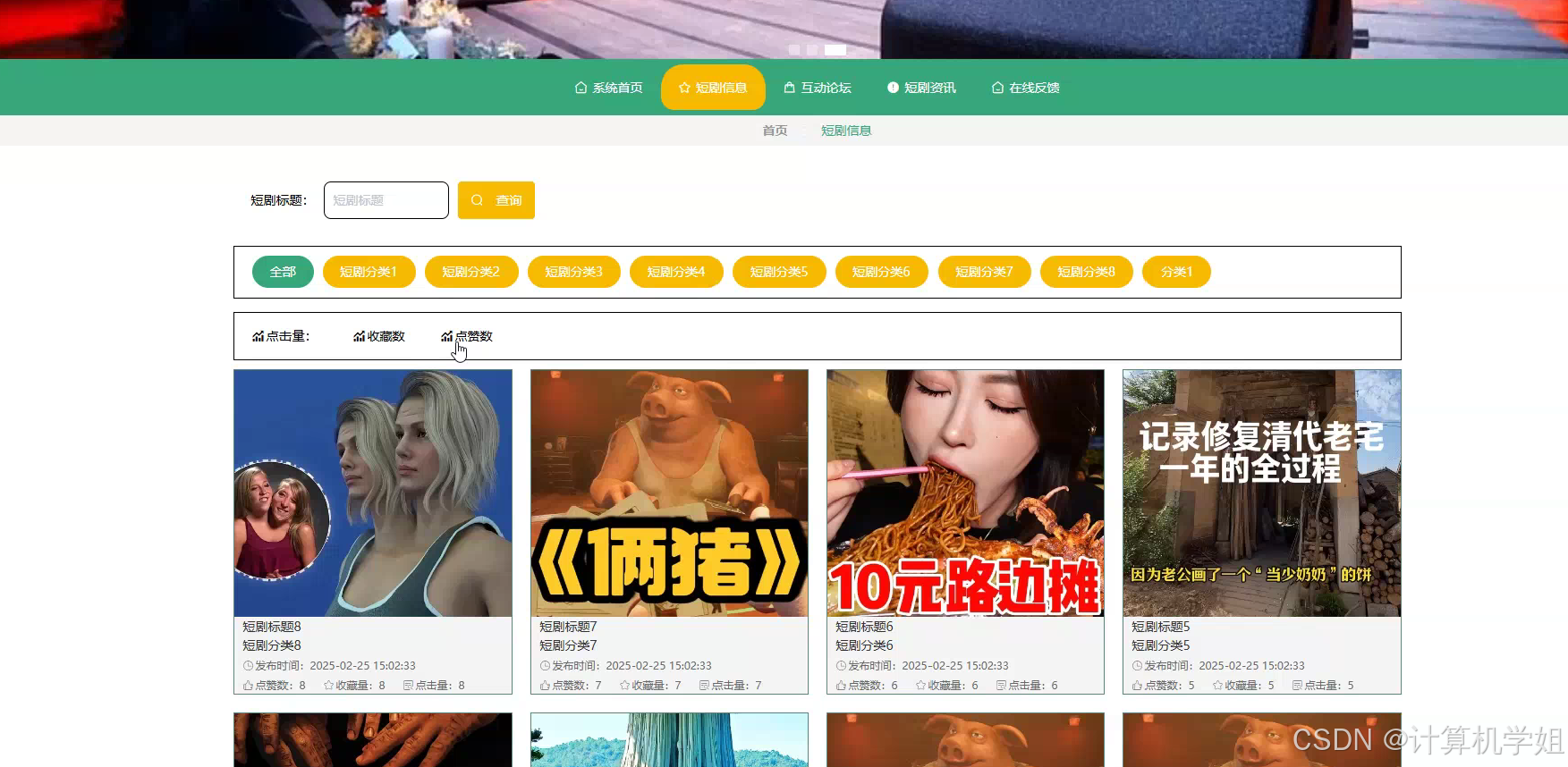Open the 10元路边摊 noodle thumbnail
Viewport: 1568px width, 767px height.
pos(965,493)
